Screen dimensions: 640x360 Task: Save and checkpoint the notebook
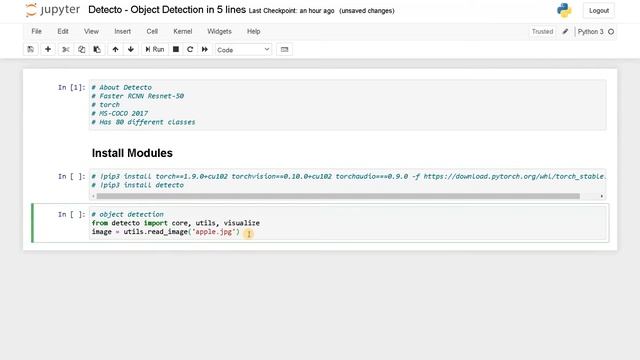tap(31, 49)
